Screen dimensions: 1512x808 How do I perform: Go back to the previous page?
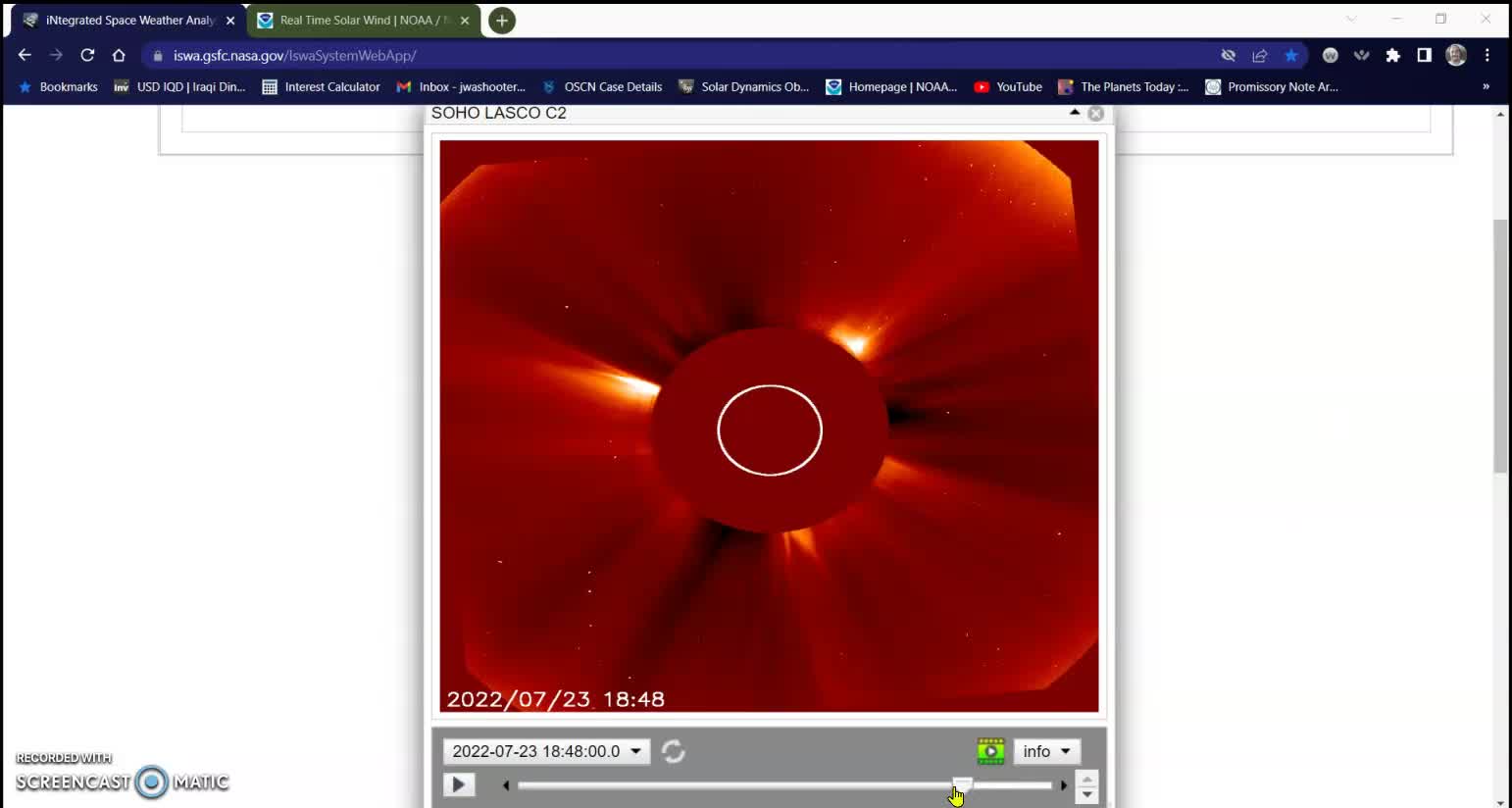(25, 55)
